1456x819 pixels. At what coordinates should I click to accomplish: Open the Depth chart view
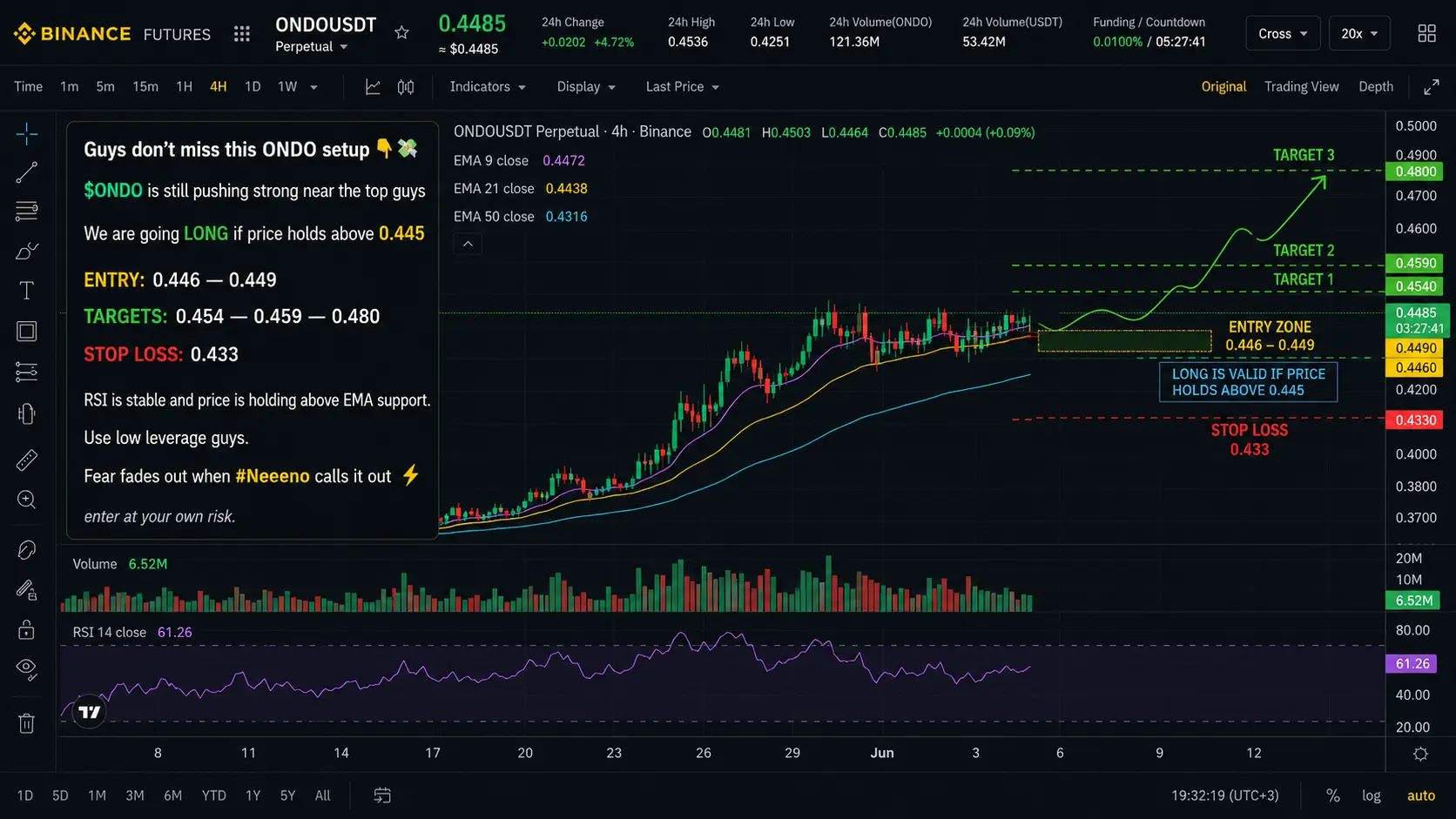[1376, 87]
